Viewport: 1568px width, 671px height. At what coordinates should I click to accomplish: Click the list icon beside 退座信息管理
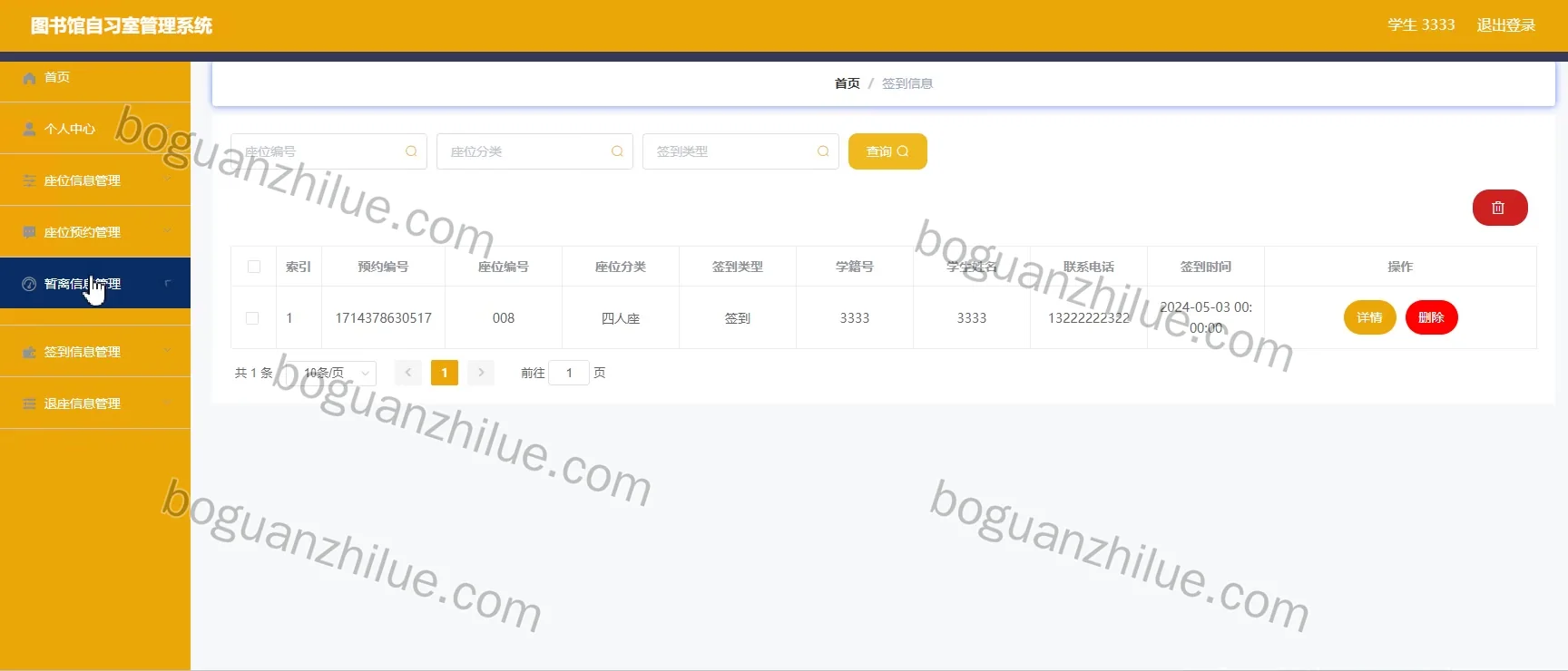coord(29,404)
